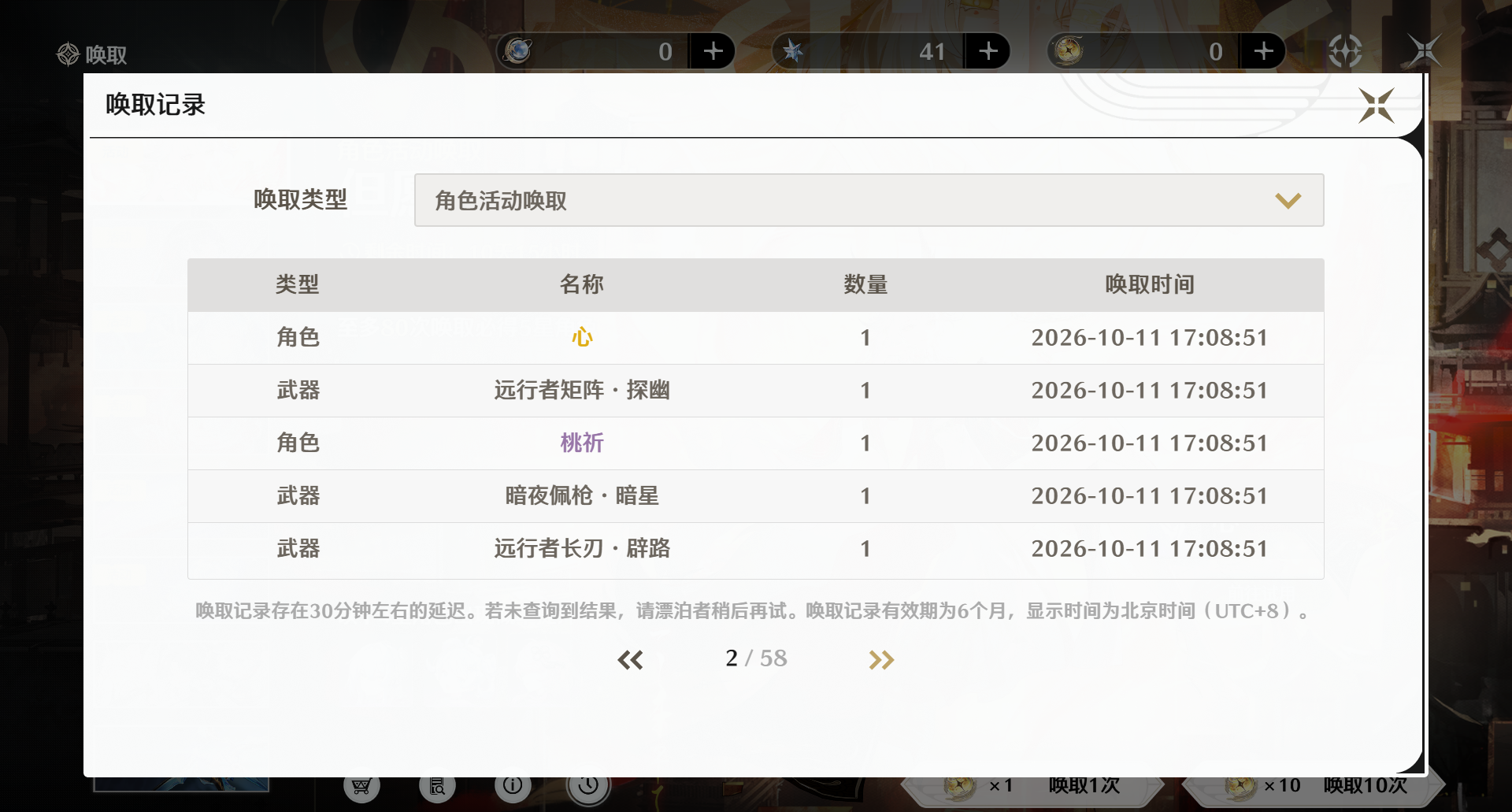Click the star currency icon beside 41

click(792, 51)
